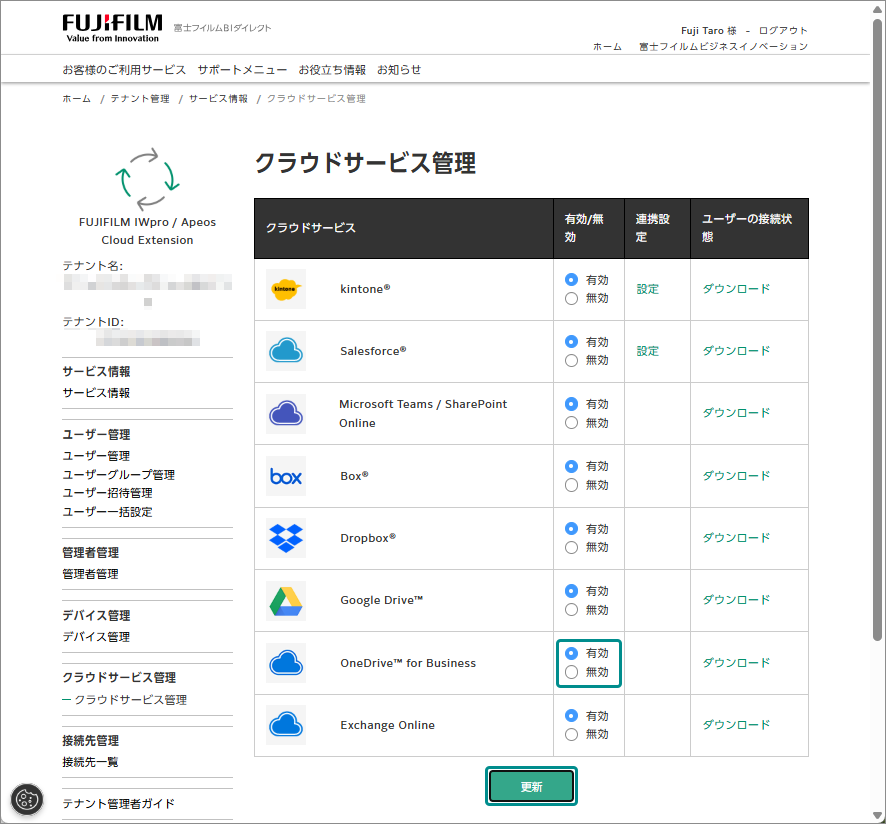The width and height of the screenshot is (886, 824).
Task: Click the page vertical scrollbar
Action: [x=877, y=330]
